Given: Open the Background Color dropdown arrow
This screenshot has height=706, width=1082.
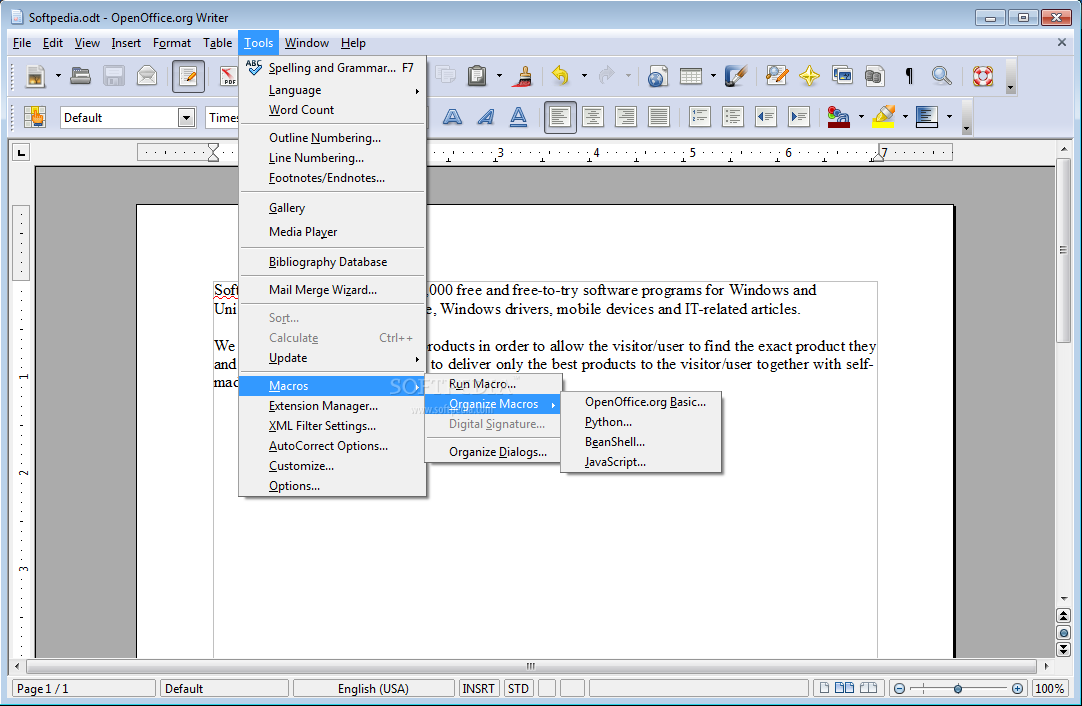Looking at the screenshot, I should pos(950,117).
